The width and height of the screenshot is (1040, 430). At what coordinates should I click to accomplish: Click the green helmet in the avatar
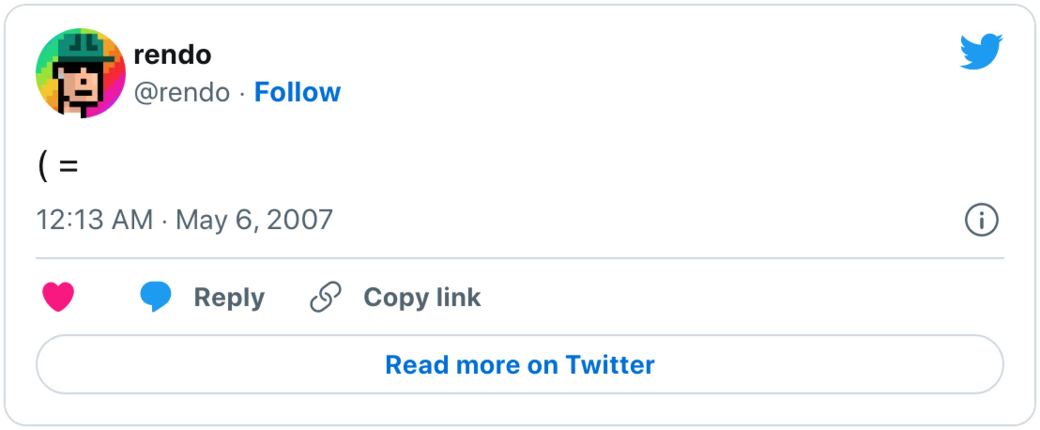(x=82, y=47)
